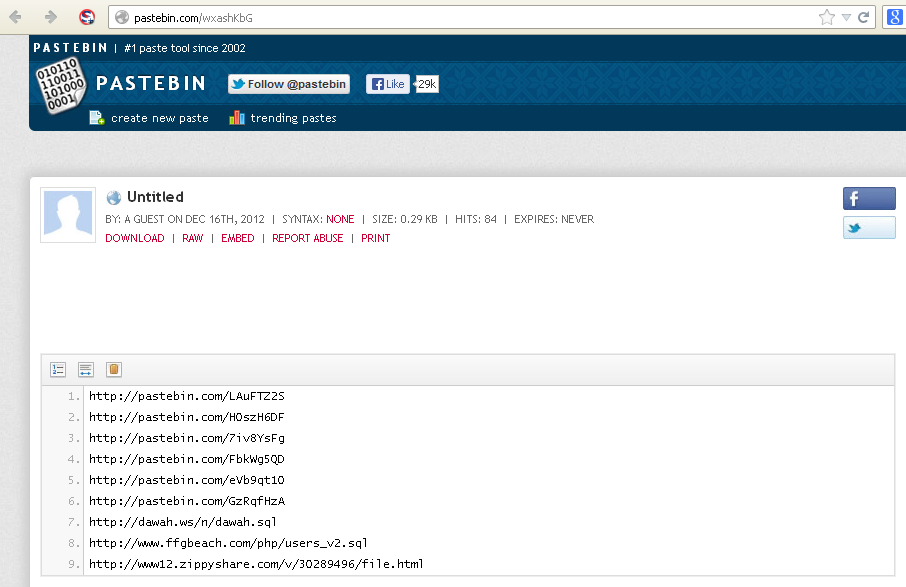Share paste on Facebook button
The image size is (906, 587).
(869, 199)
